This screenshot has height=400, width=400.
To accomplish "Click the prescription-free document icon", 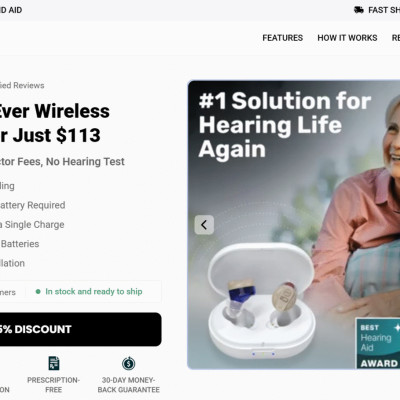I will [x=54, y=363].
